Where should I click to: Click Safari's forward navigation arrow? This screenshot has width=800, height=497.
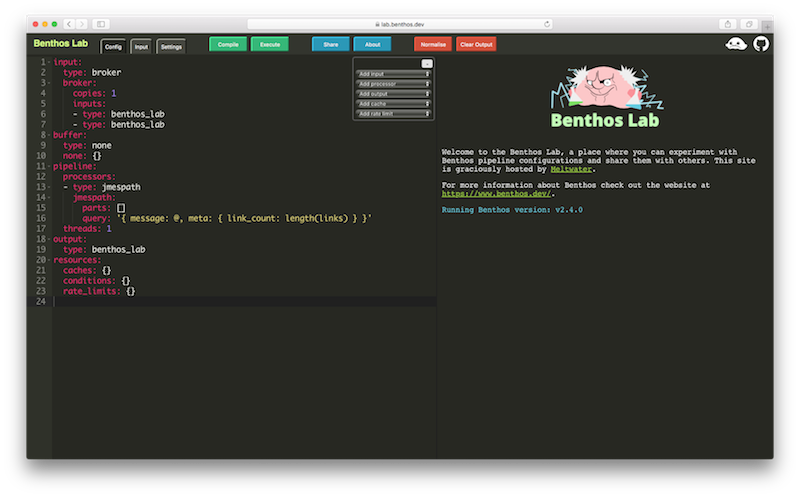(82, 24)
